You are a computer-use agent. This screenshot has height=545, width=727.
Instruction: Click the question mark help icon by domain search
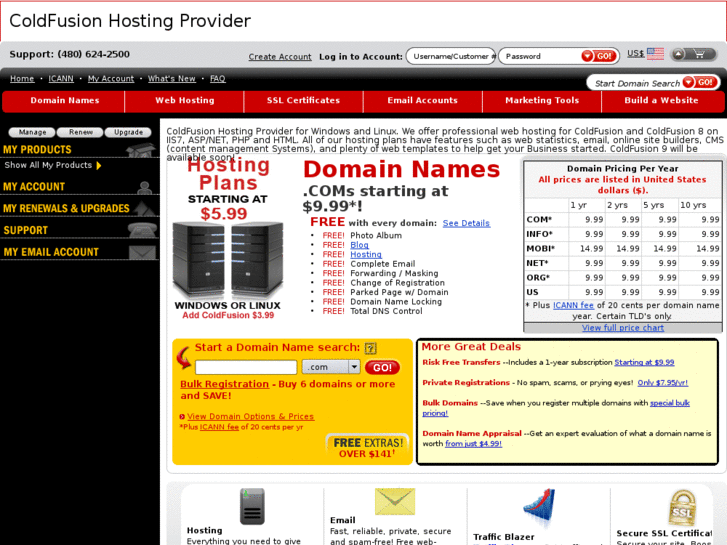(x=370, y=348)
